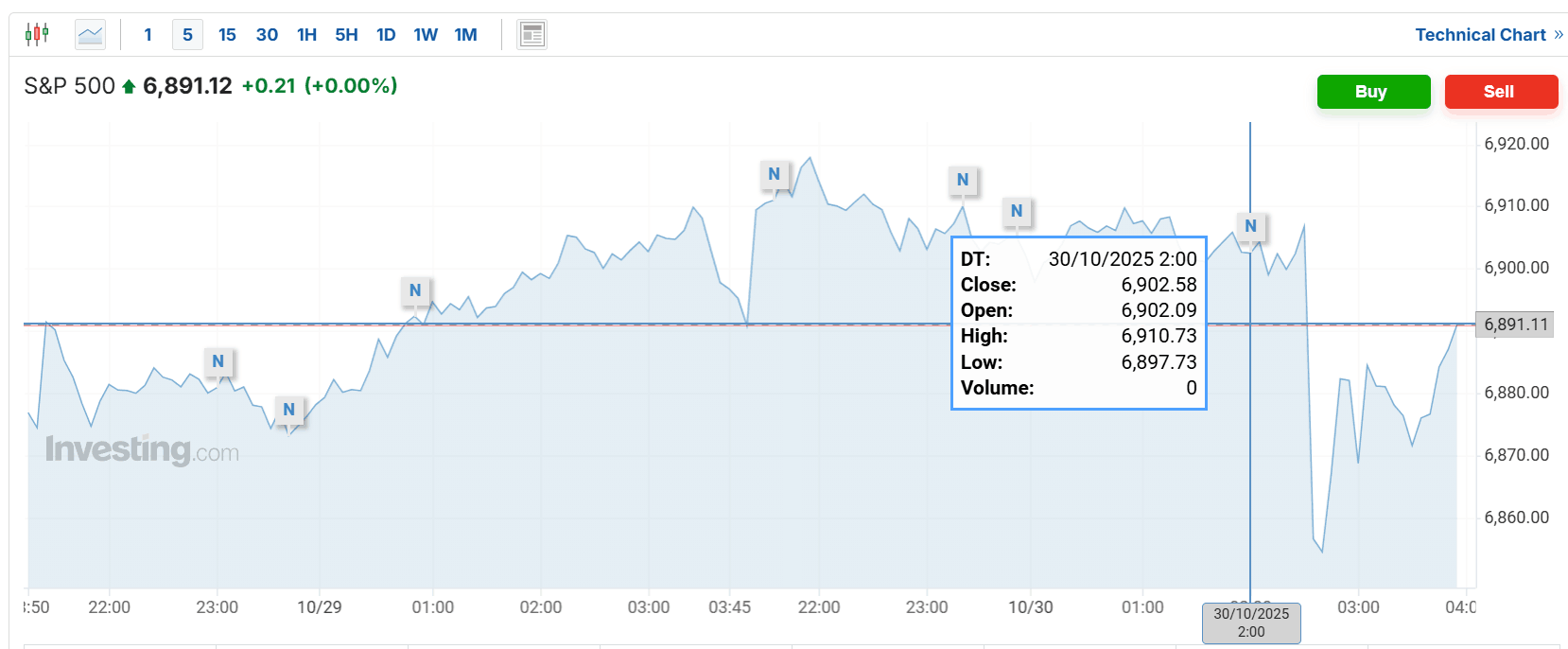Choose the 1D timeframe
Image resolution: width=1568 pixels, height=649 pixels.
click(x=386, y=35)
